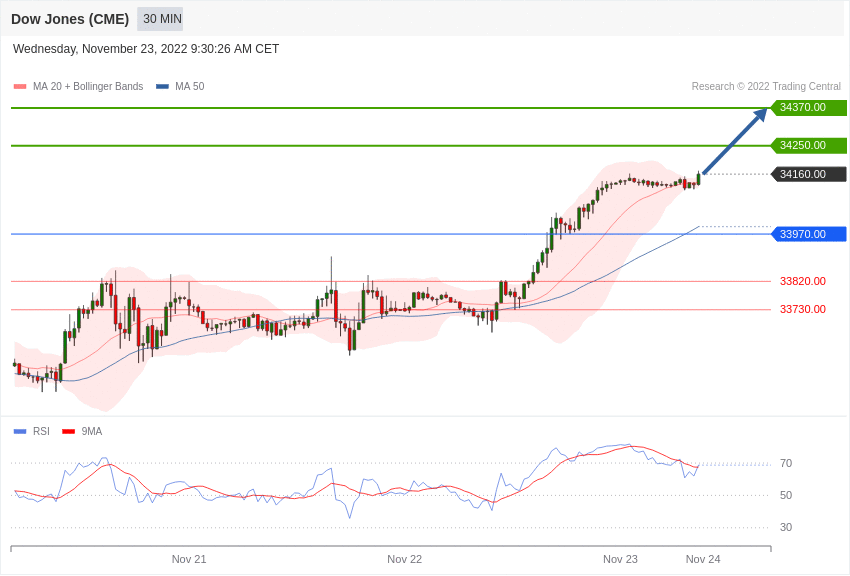Click the RSI legend label
850x576 pixels.
tap(41, 431)
